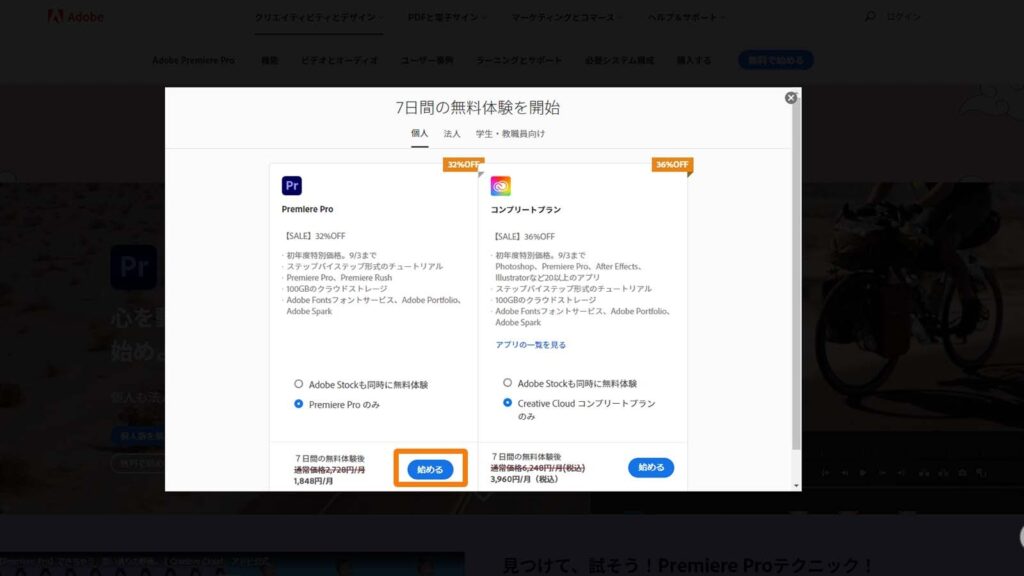Open the ユーザー事例 page link

pos(427,60)
